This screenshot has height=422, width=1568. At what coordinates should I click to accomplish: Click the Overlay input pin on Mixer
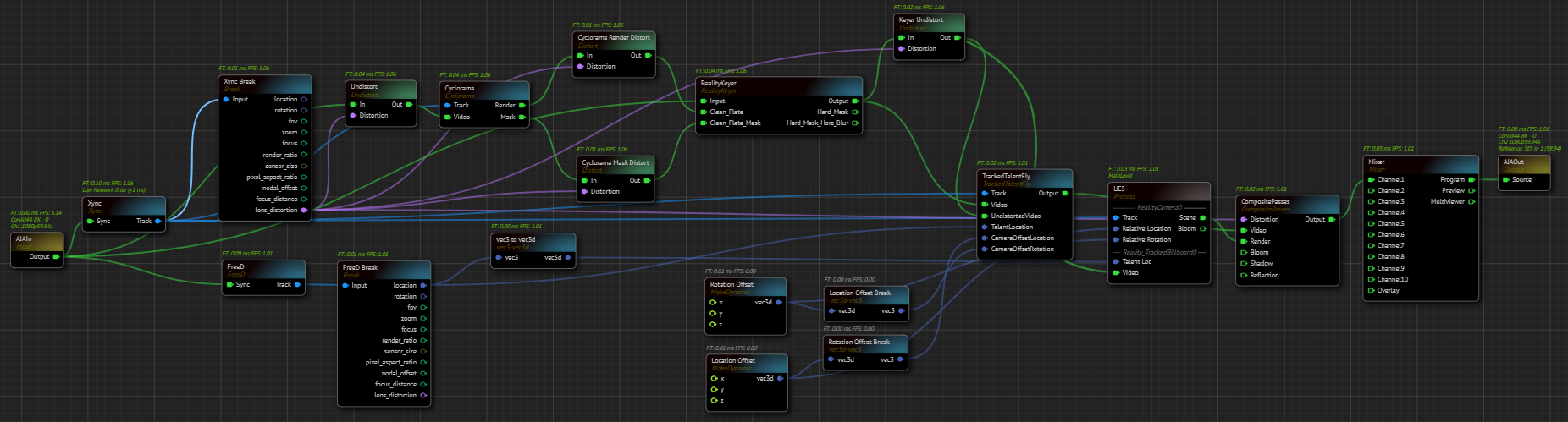(x=1371, y=291)
